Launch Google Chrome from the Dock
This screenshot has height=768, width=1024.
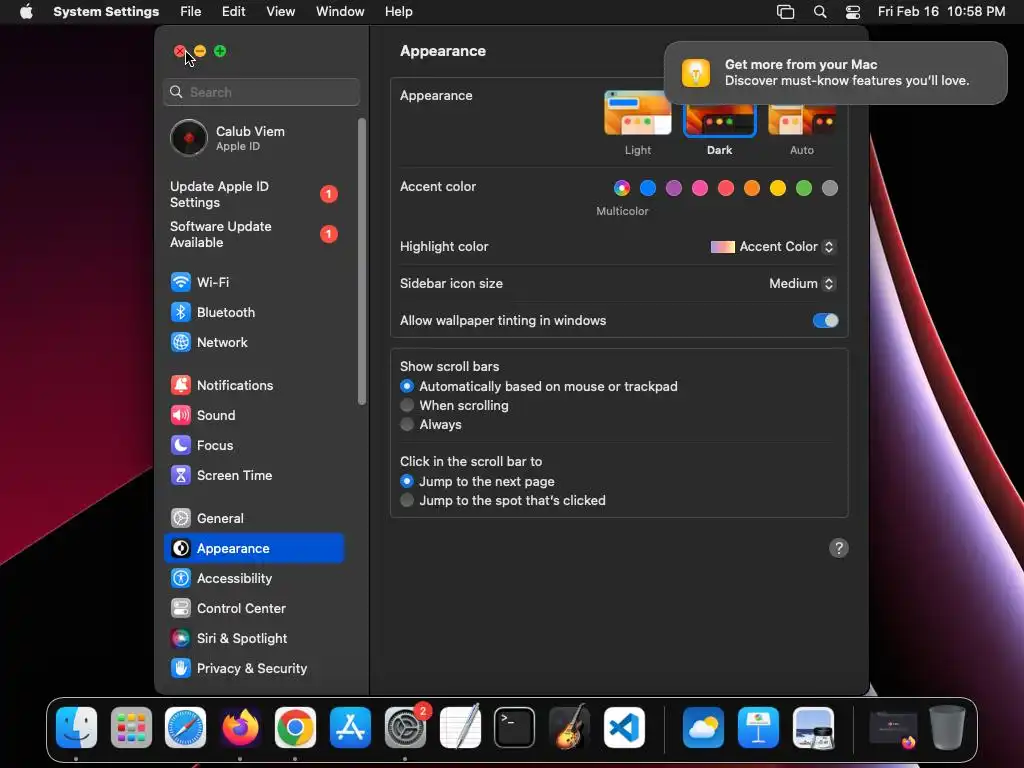point(295,728)
